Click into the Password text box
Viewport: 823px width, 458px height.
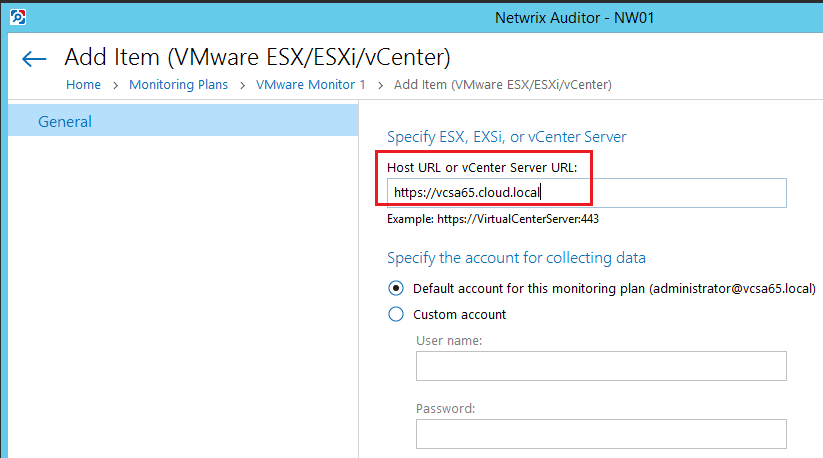(x=600, y=434)
